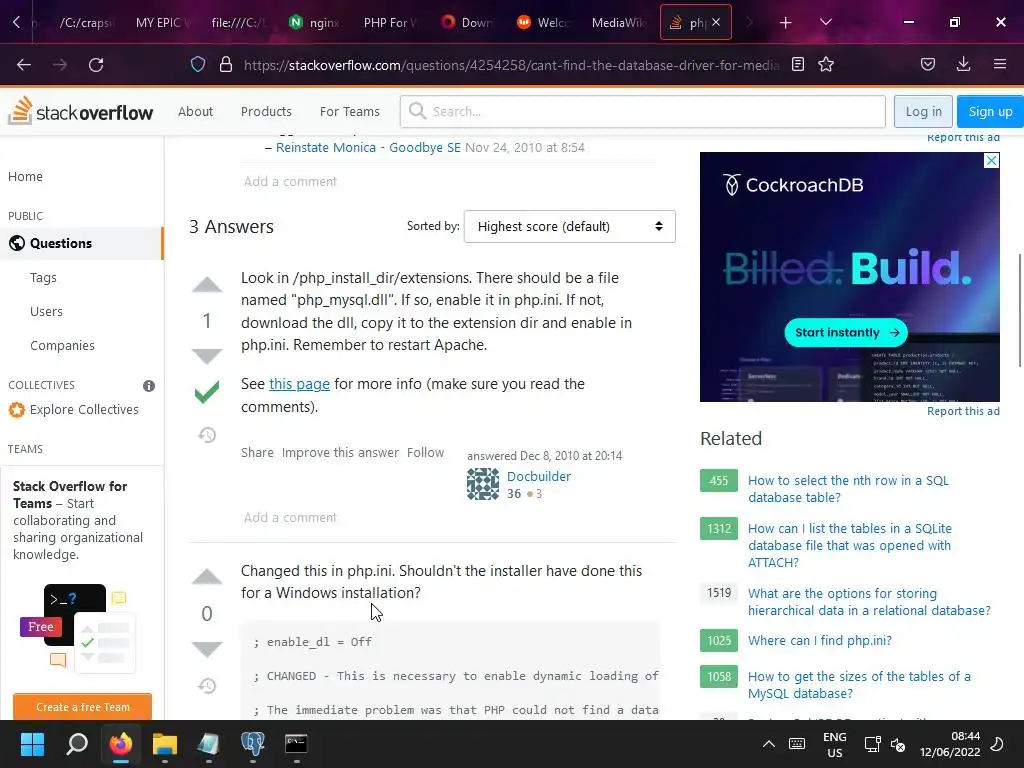Open Companies in the sidebar

62,345
